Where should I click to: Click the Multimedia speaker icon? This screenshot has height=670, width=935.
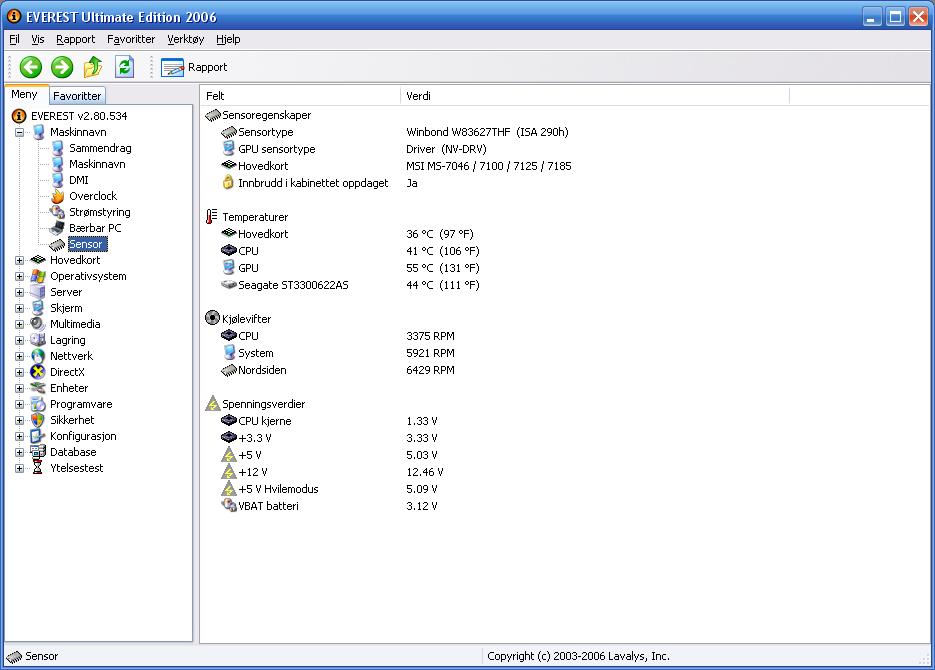click(x=38, y=324)
